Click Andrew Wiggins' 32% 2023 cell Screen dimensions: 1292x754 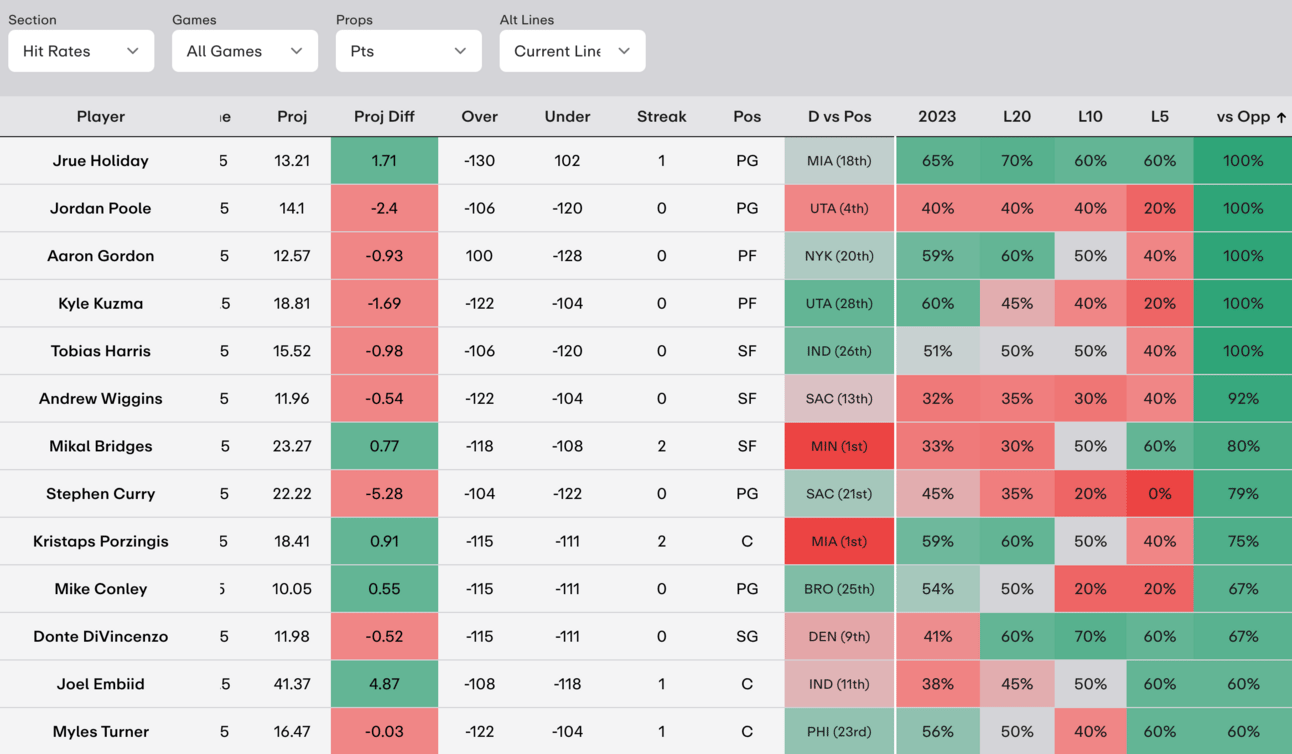point(938,398)
